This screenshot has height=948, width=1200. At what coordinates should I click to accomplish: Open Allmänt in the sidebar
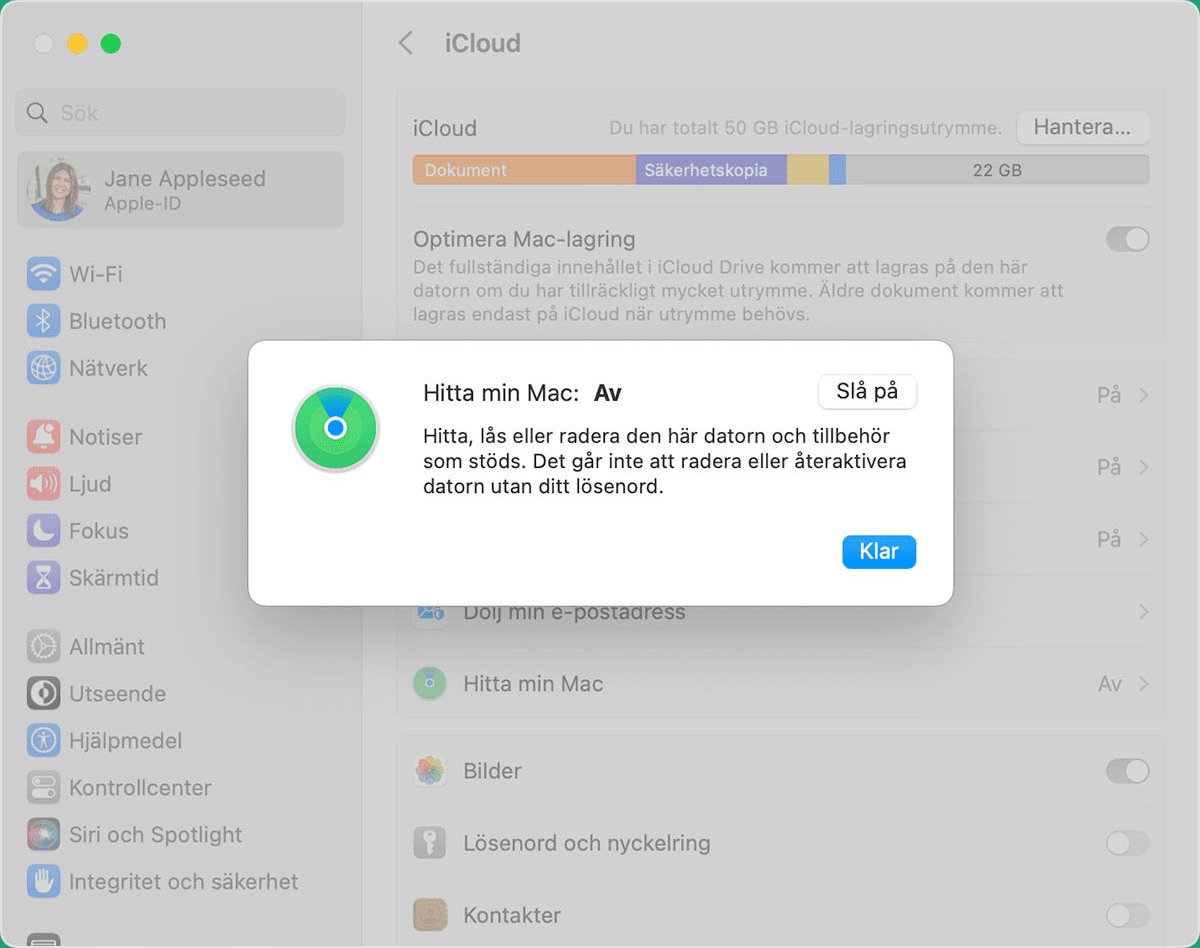click(x=106, y=647)
